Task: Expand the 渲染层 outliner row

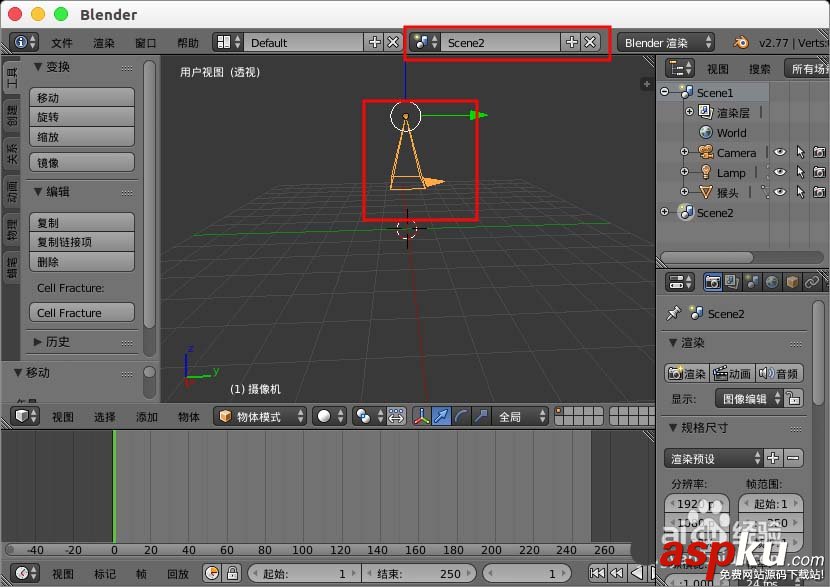Action: point(689,112)
